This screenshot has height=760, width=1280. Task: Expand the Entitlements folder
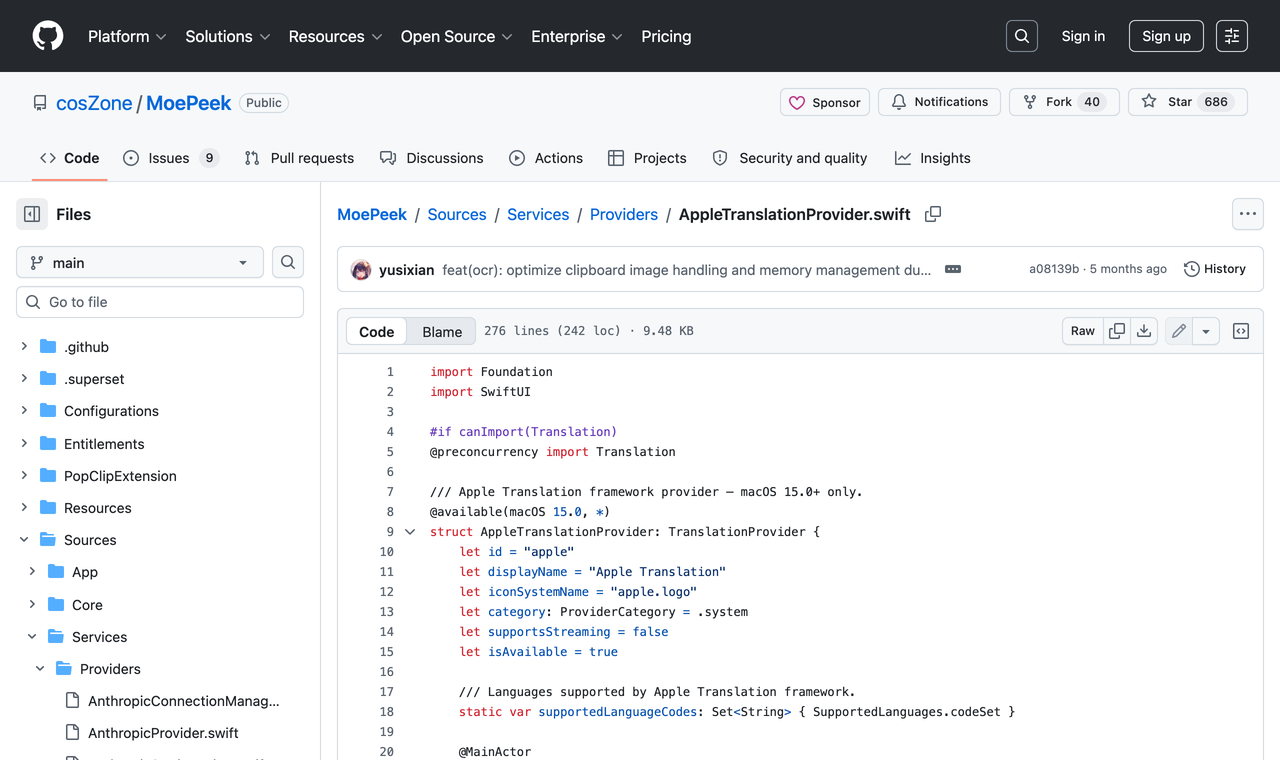pyautogui.click(x=24, y=443)
